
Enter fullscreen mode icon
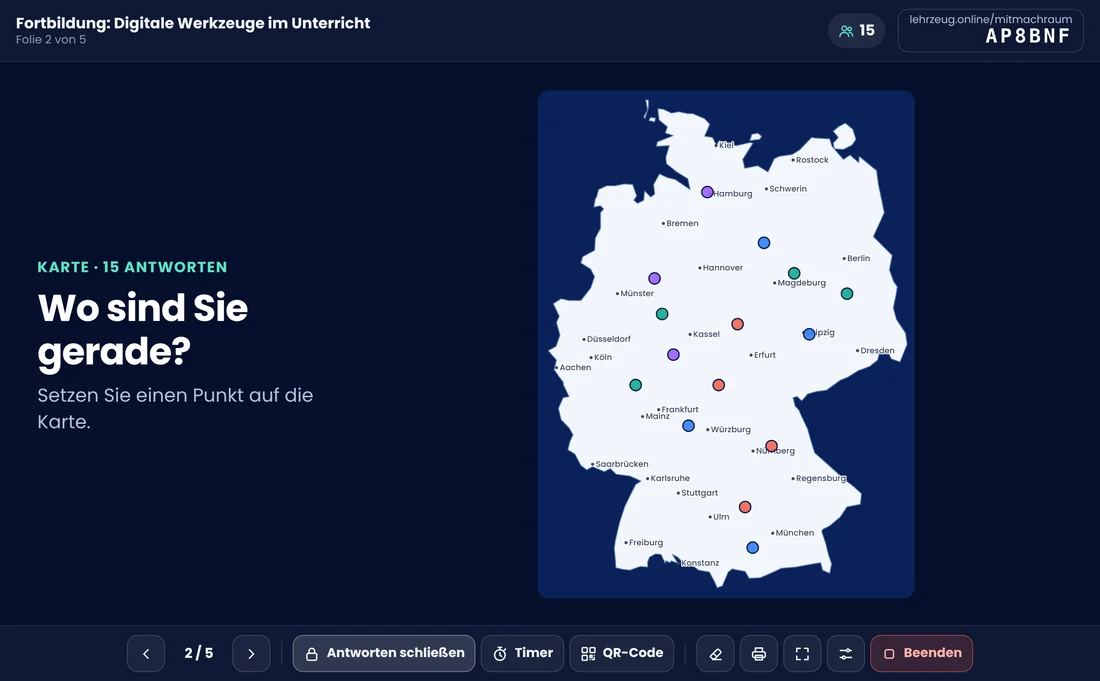click(x=803, y=654)
